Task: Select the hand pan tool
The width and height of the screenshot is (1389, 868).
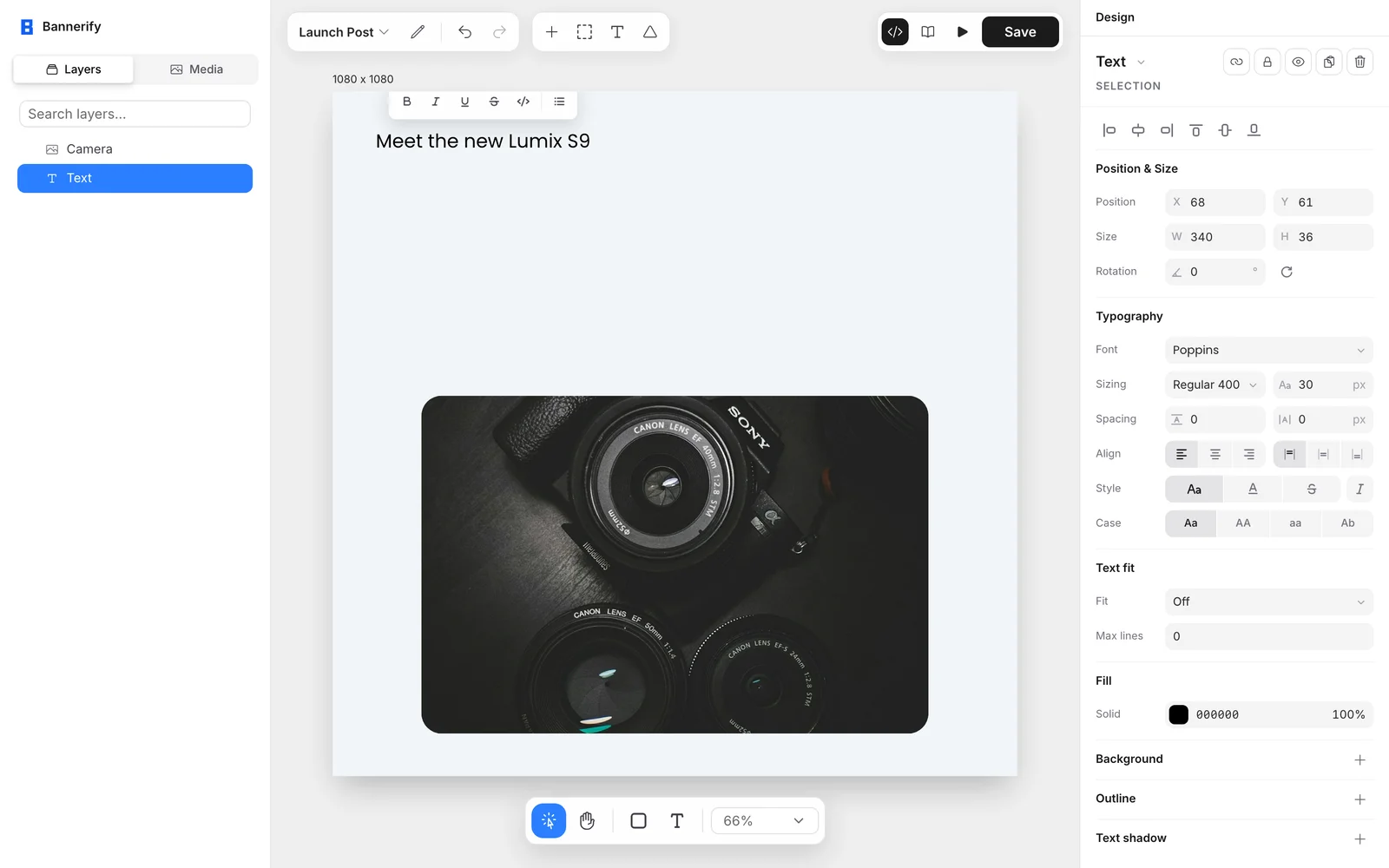Action: 587,820
